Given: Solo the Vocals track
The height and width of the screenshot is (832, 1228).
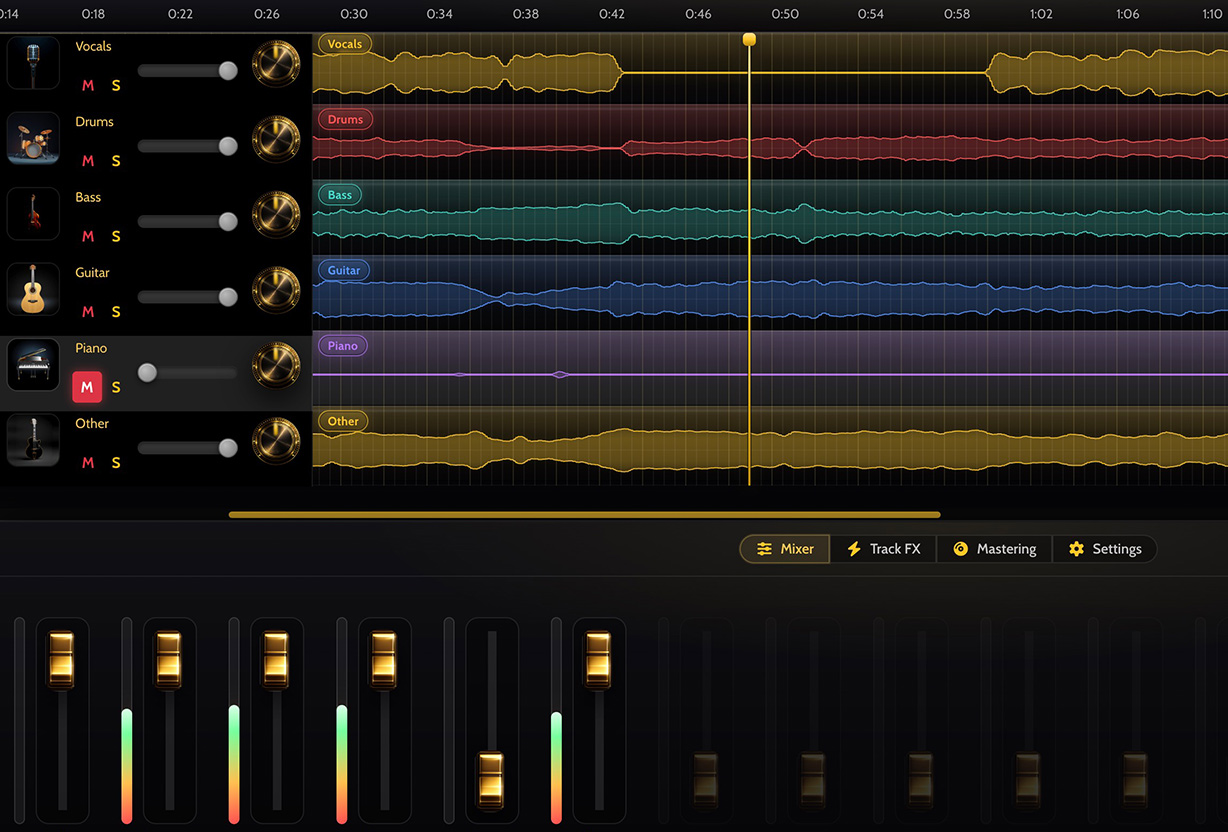Looking at the screenshot, I should click(116, 85).
